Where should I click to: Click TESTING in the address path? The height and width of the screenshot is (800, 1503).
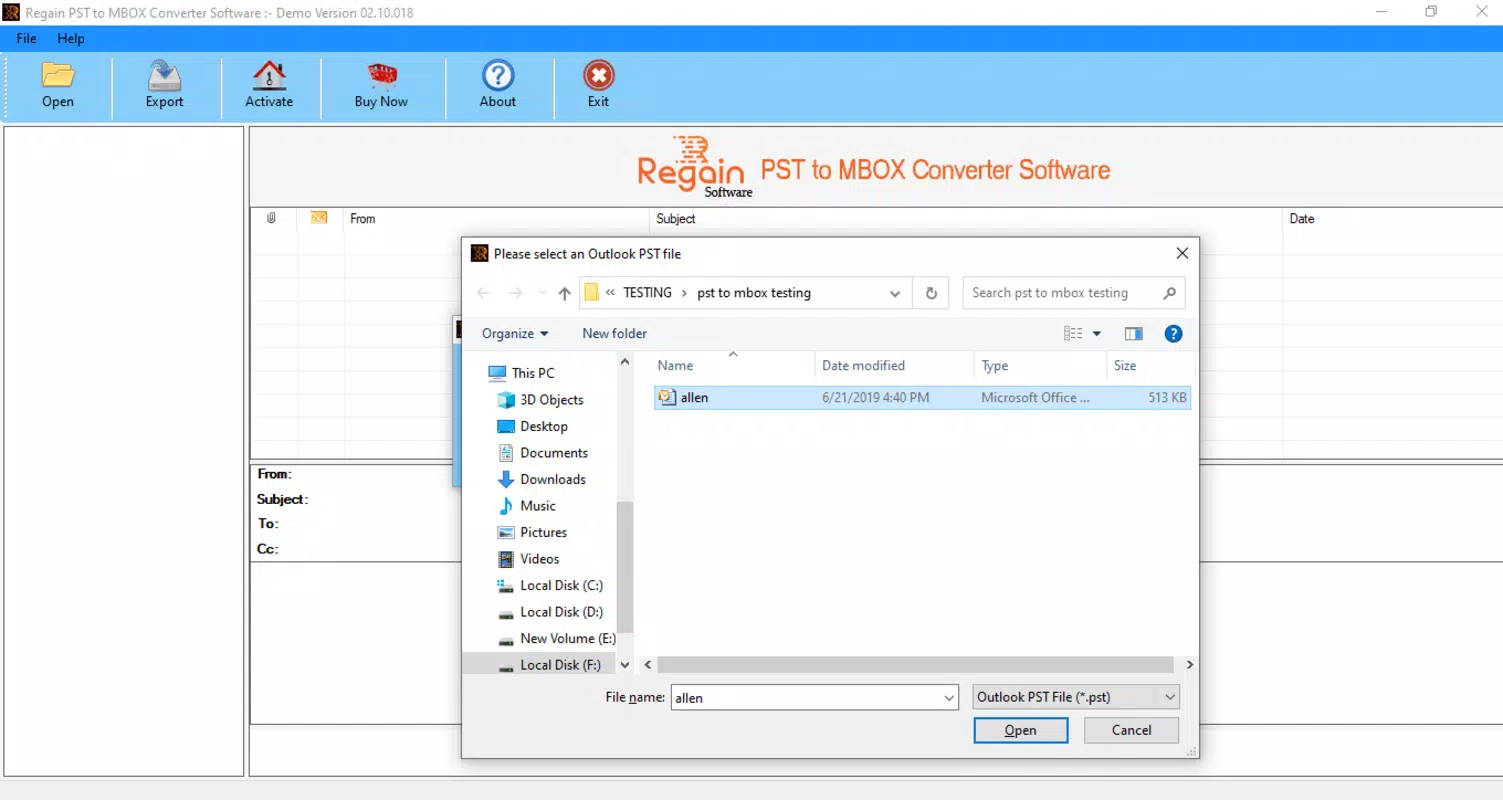pos(647,293)
